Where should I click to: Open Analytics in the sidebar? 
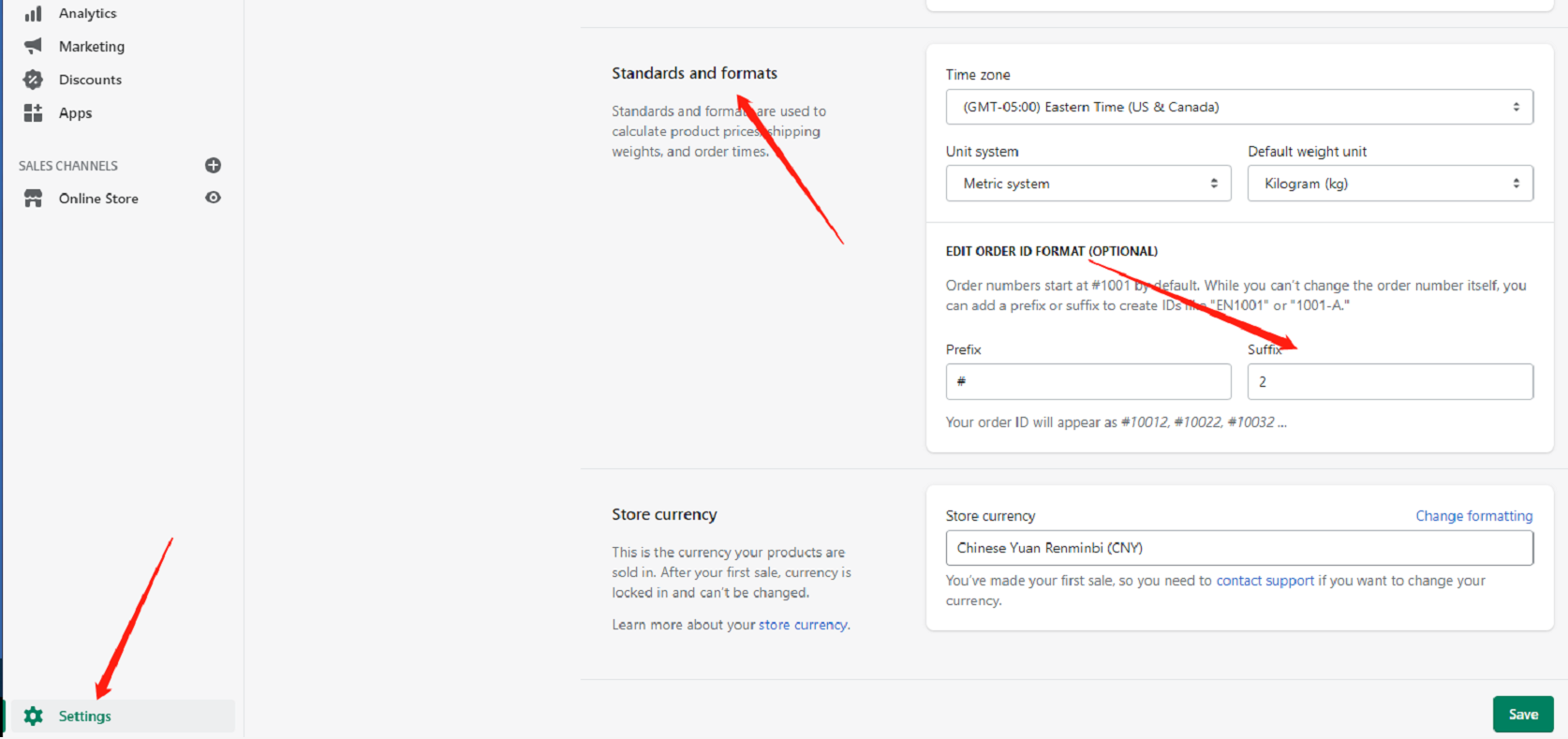click(x=88, y=13)
